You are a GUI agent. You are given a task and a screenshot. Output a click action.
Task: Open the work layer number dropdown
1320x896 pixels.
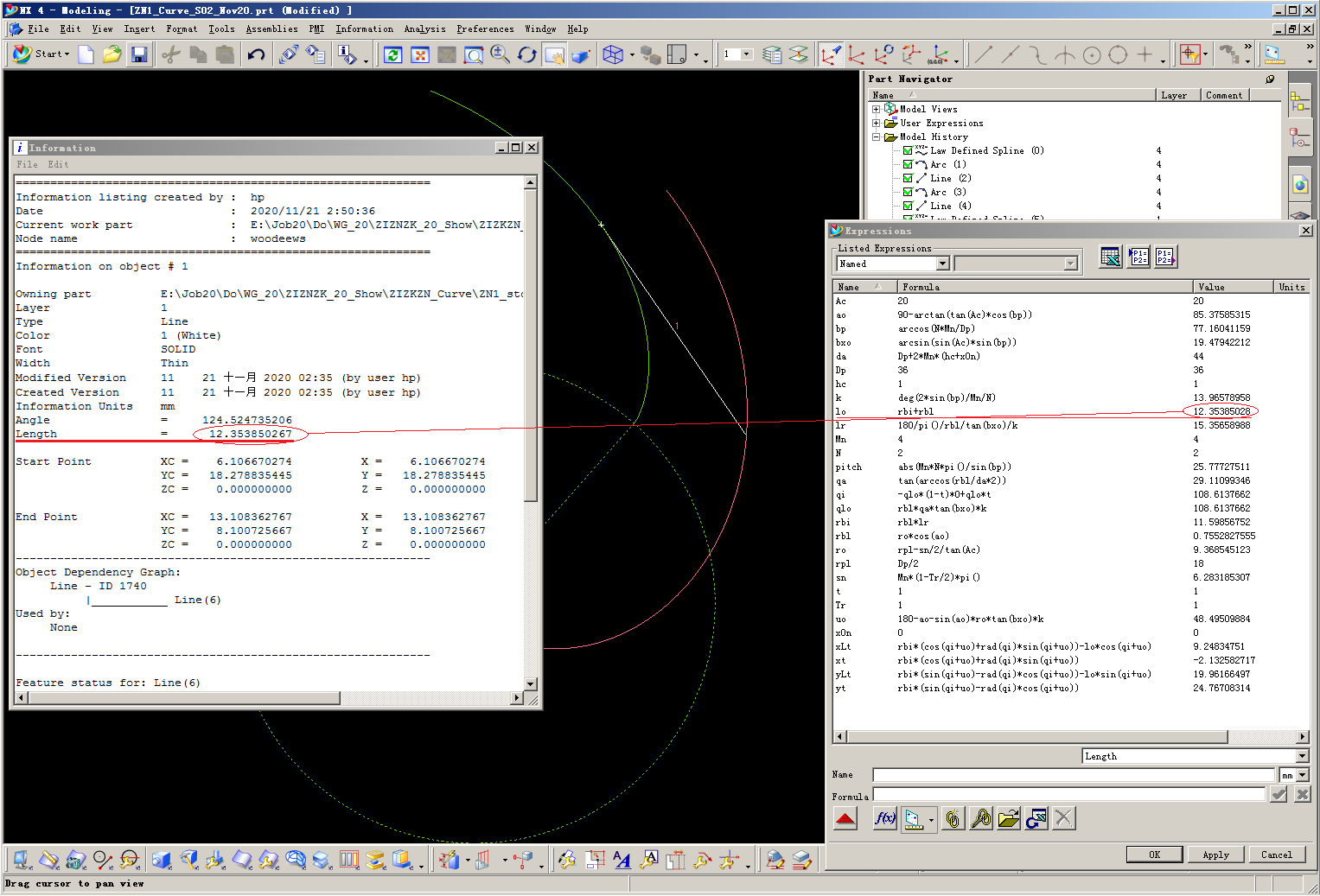point(747,54)
